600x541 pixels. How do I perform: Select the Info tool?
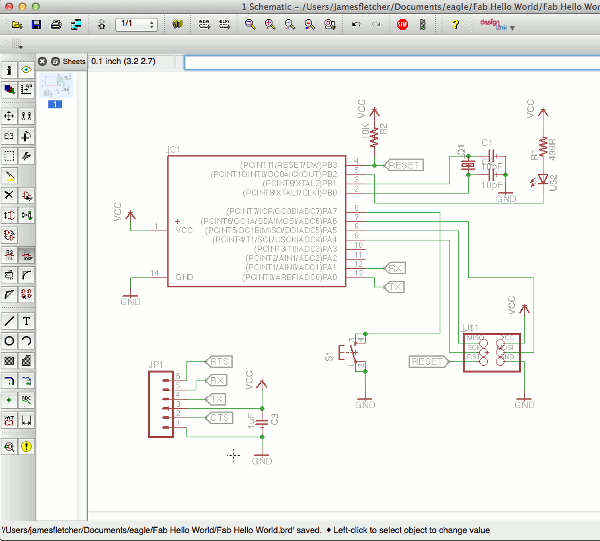click(9, 70)
